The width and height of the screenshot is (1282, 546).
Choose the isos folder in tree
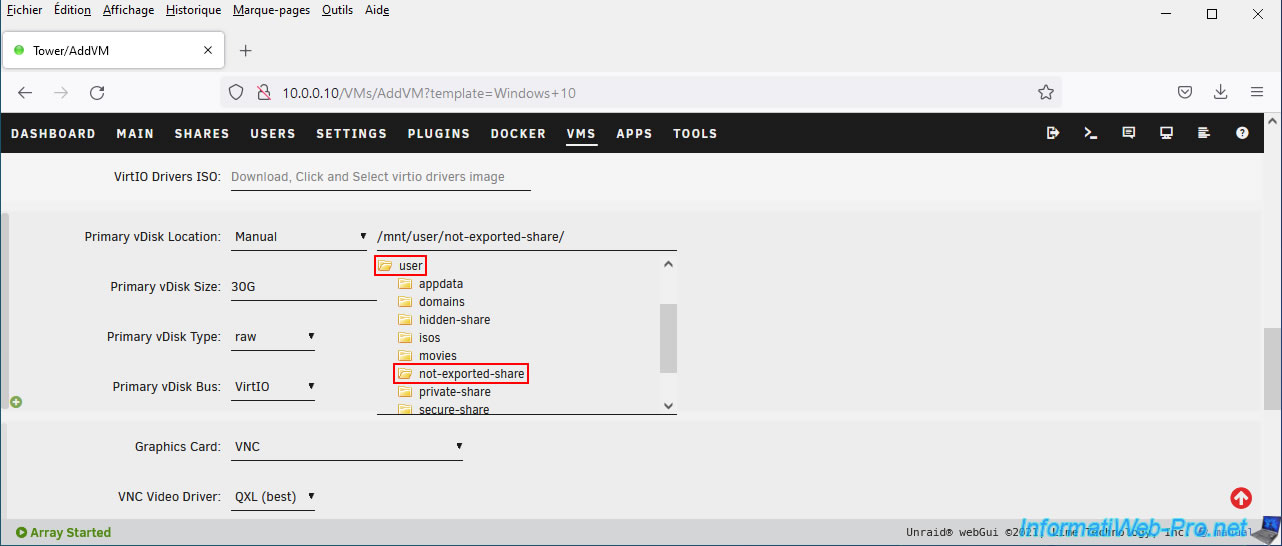pyautogui.click(x=429, y=338)
